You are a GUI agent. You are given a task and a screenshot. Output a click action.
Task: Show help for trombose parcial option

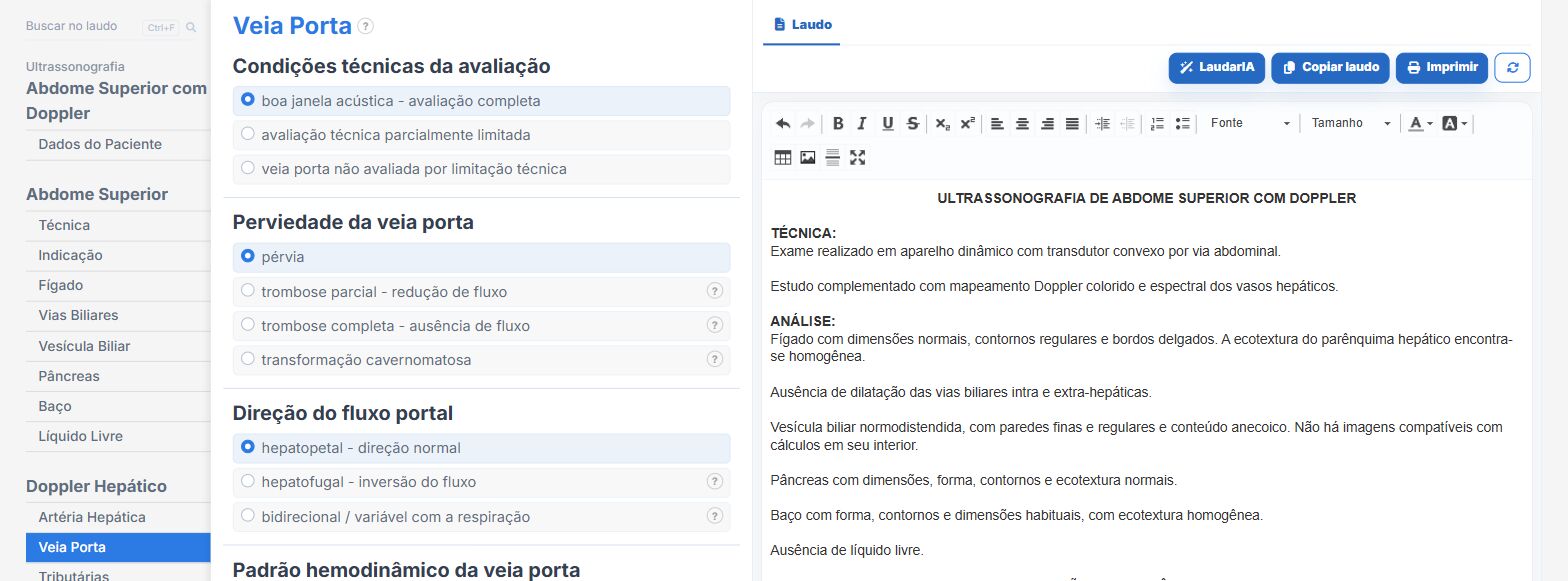(715, 291)
